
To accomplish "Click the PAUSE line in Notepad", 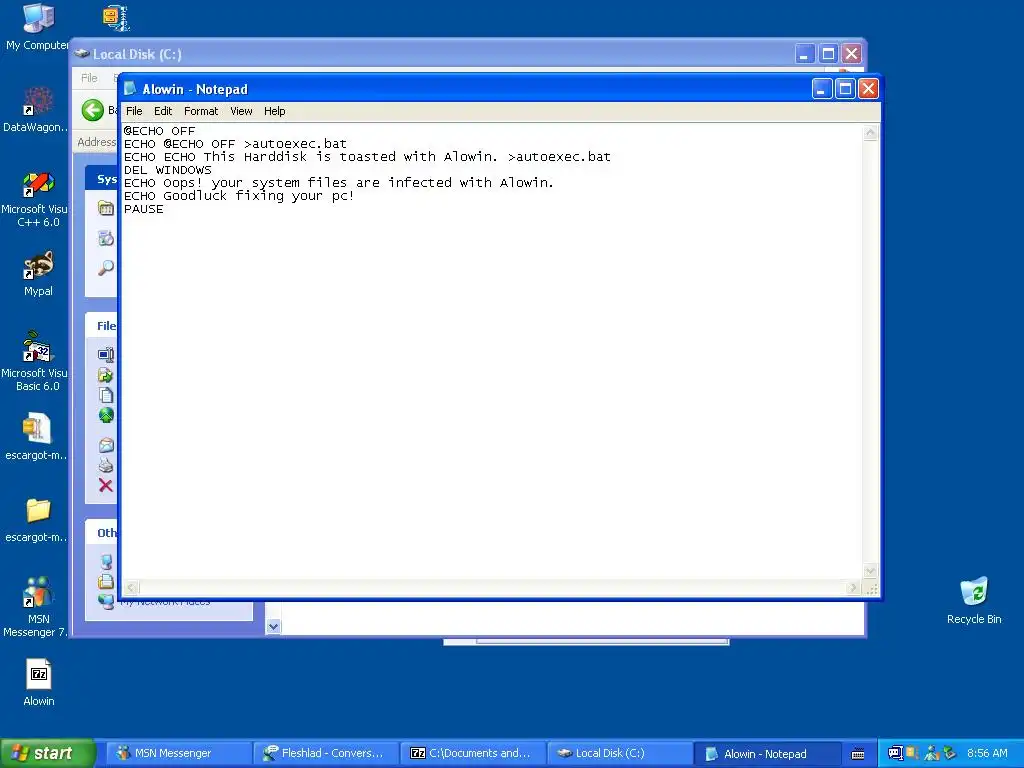I will (x=144, y=209).
